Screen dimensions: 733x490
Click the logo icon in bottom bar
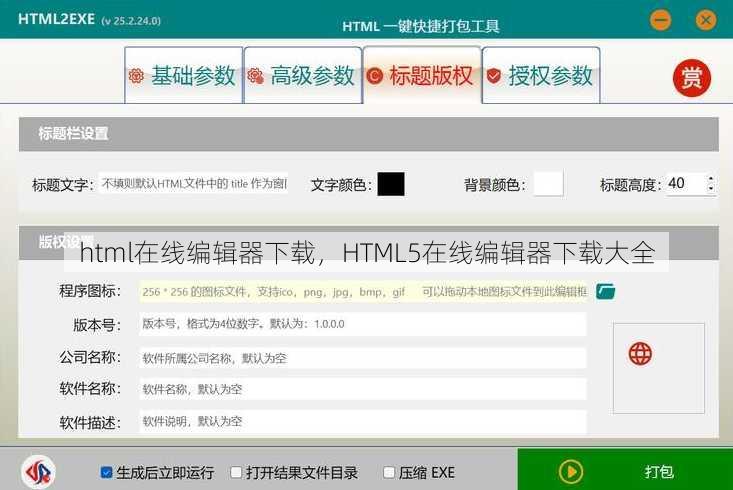38,472
